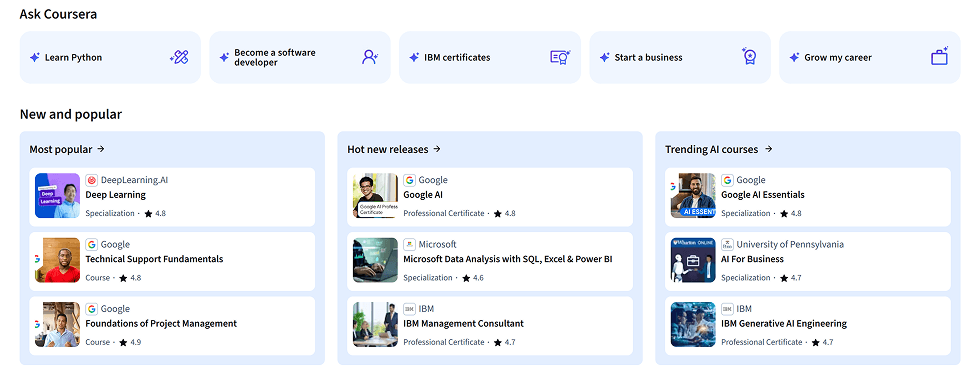This screenshot has width=976, height=384.
Task: Open the IBM Management Consultant title
Action: pos(464,324)
